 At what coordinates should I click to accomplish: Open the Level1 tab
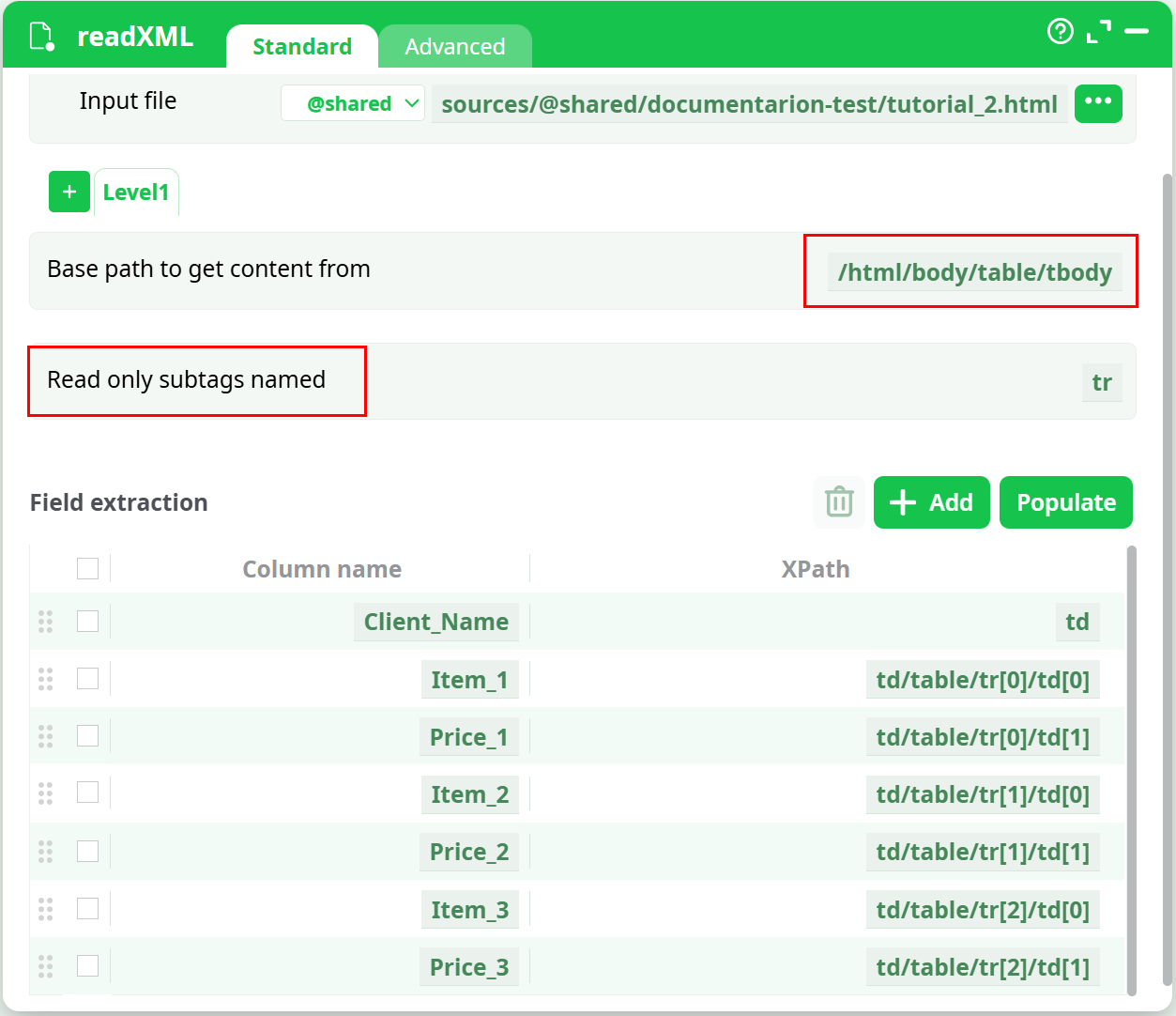(136, 192)
